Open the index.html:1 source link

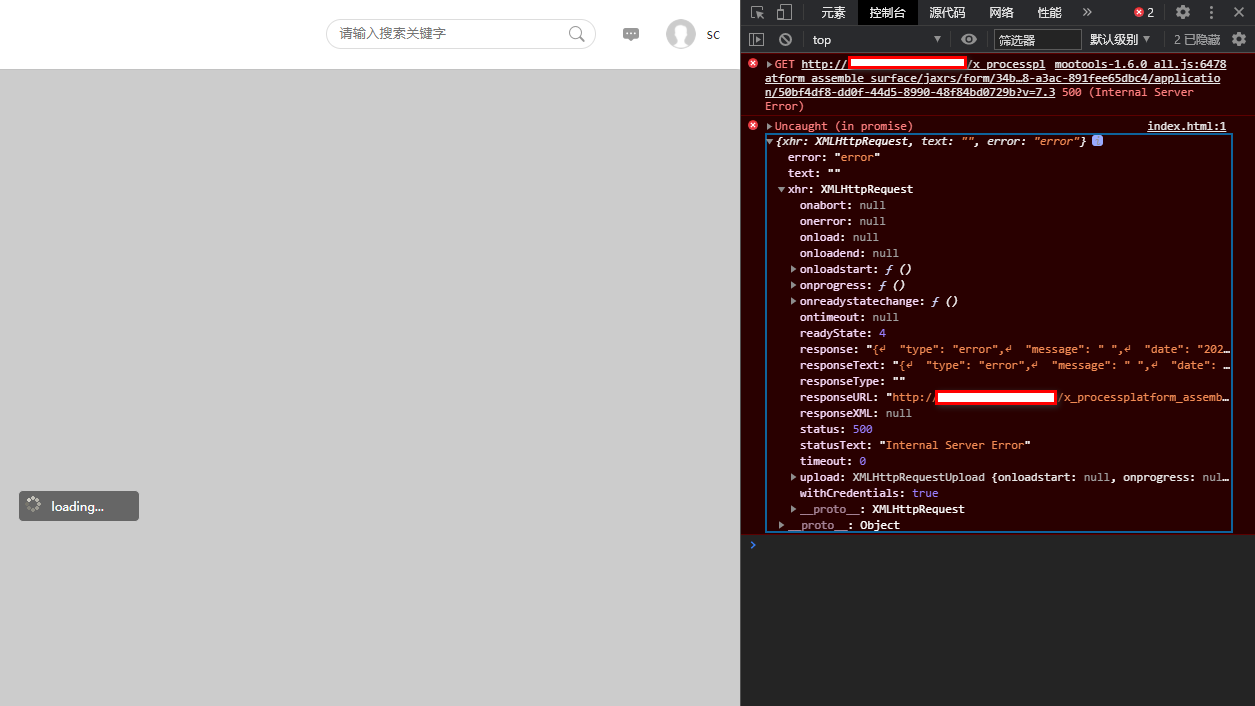1186,126
